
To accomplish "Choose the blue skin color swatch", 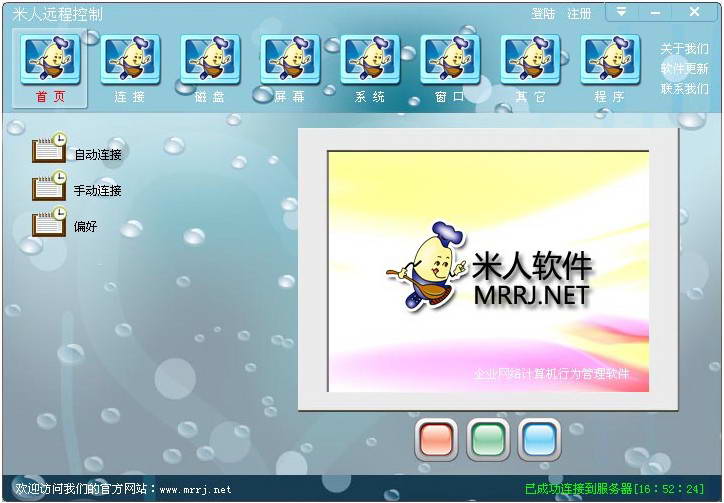I will 539,440.
